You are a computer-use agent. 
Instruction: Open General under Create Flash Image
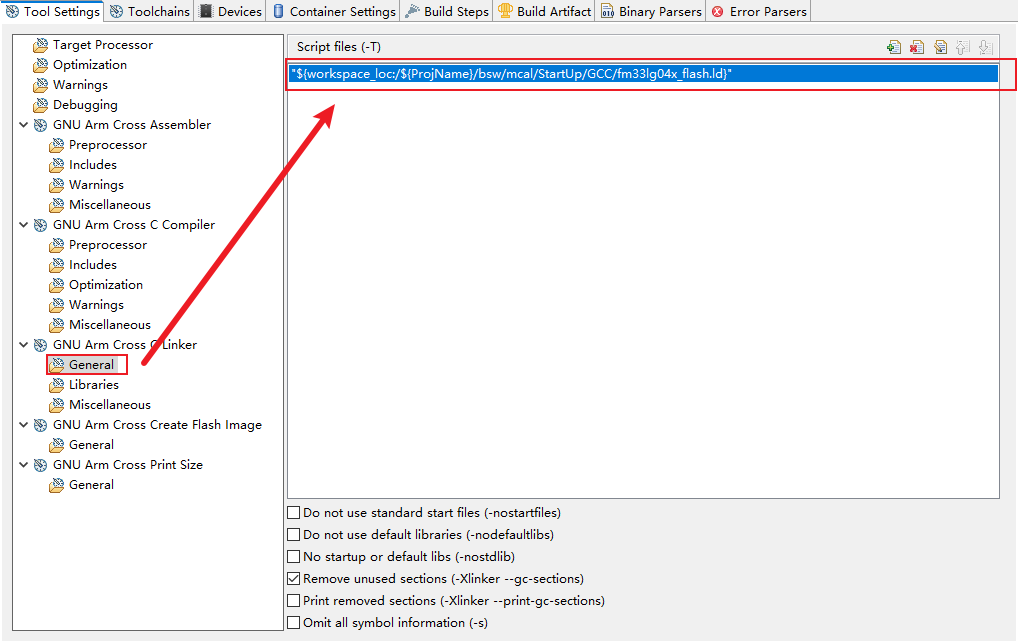coord(92,445)
